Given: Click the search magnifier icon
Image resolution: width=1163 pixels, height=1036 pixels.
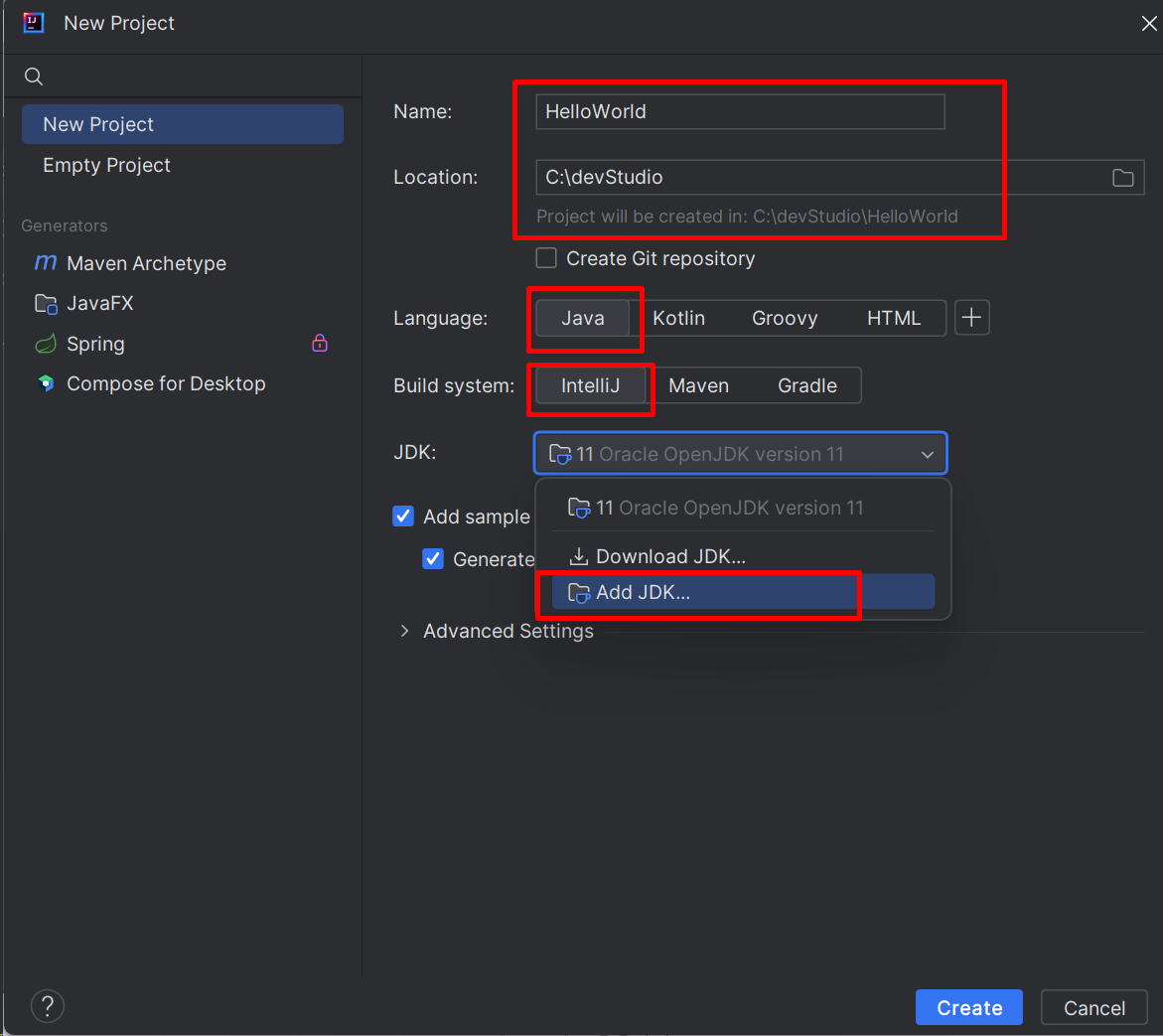Looking at the screenshot, I should coord(34,75).
